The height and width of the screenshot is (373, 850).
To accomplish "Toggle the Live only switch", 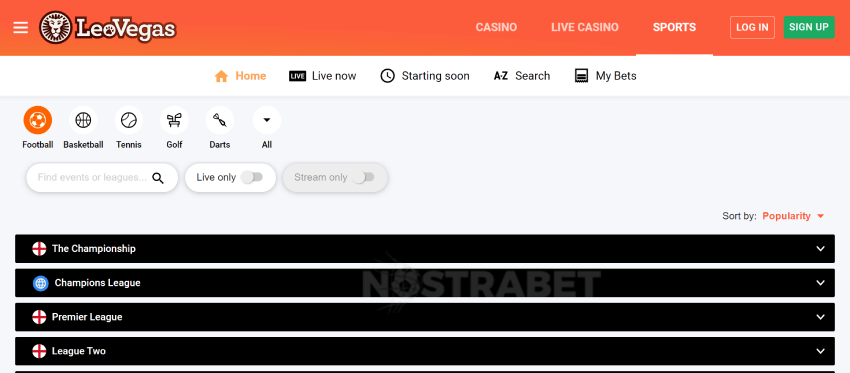I will 252,177.
